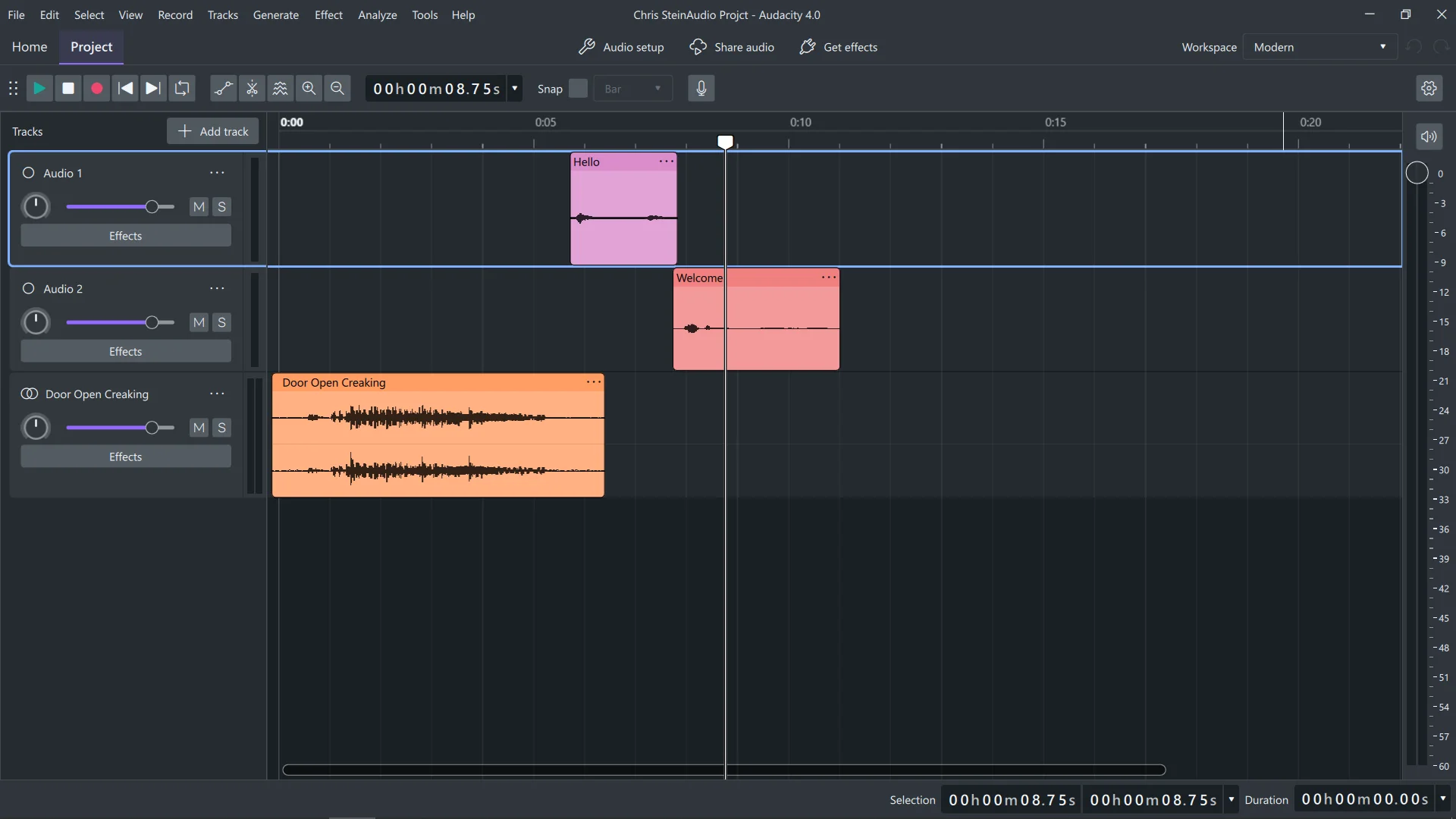Viewport: 1456px width, 819px height.
Task: Open the Generate menu
Action: 275,14
